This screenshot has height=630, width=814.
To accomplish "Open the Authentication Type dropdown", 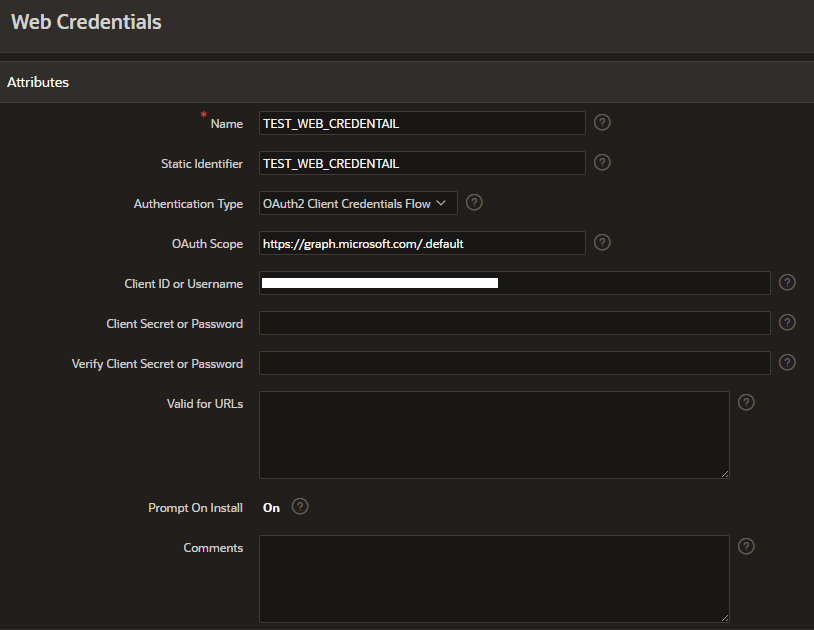I will pyautogui.click(x=358, y=203).
